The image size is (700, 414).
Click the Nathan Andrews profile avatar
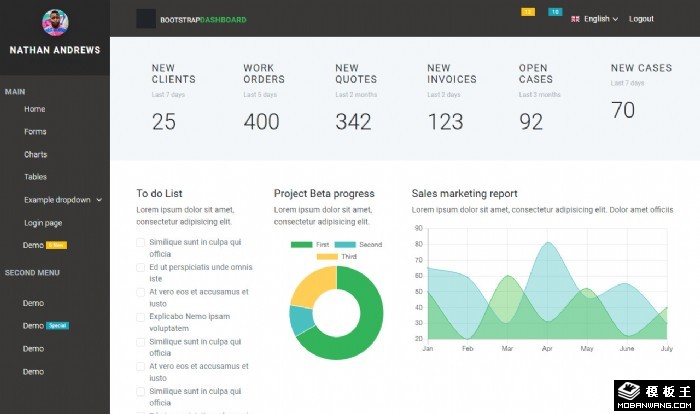click(x=55, y=22)
